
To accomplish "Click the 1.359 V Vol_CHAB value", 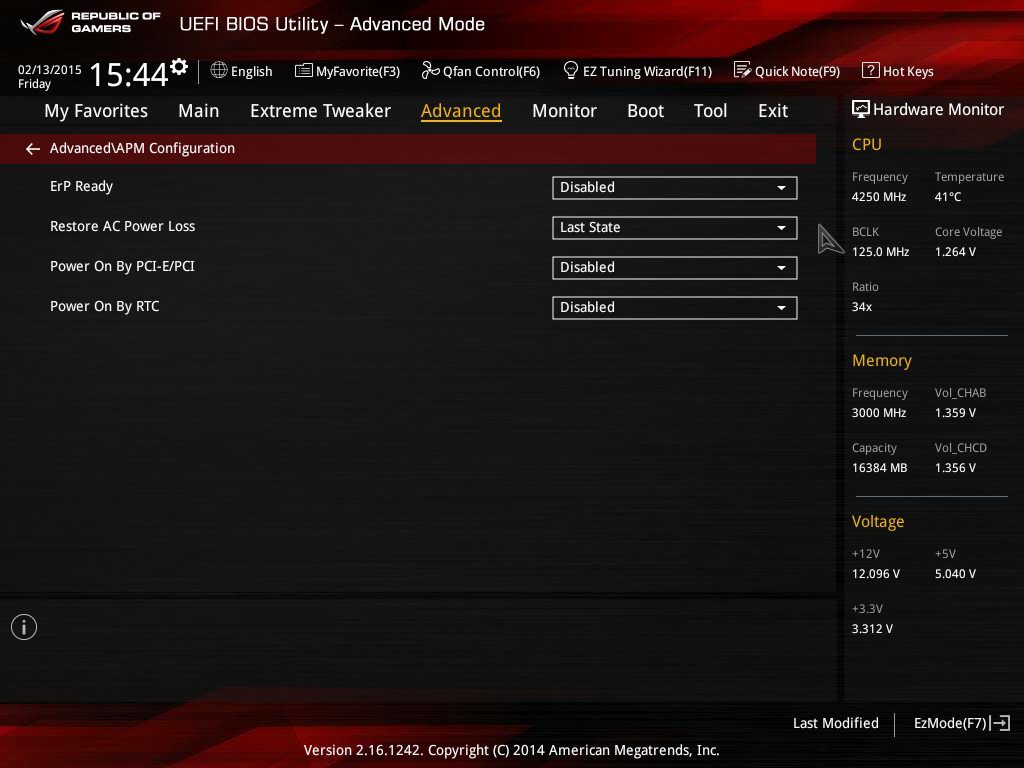I will (955, 413).
